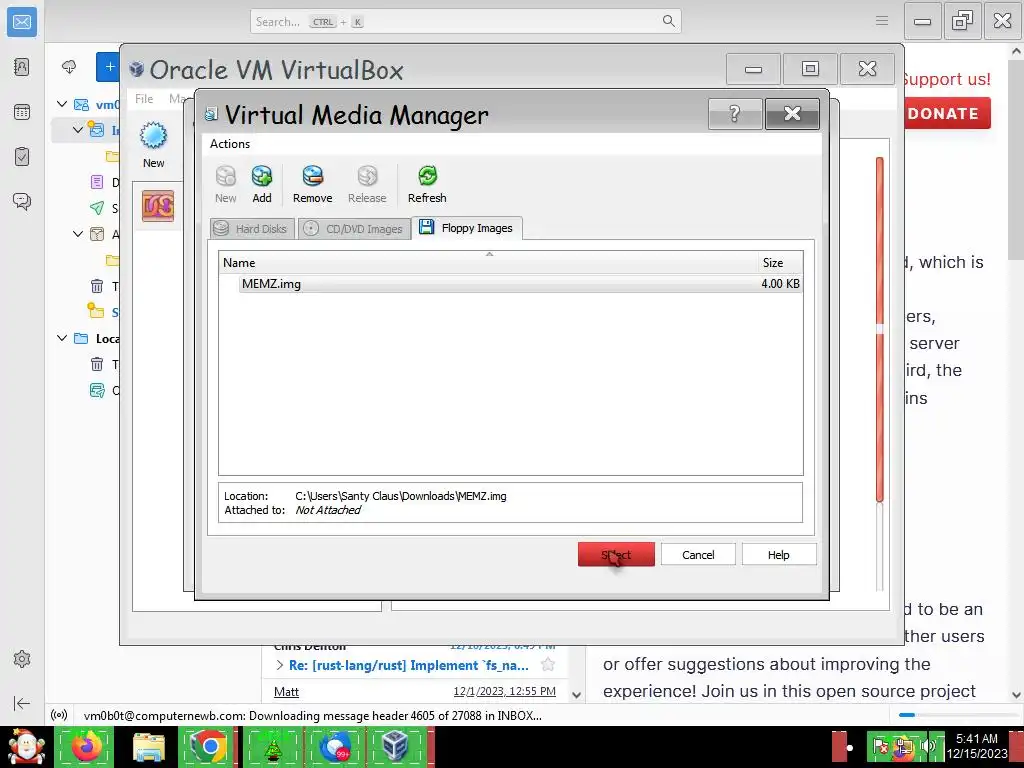Image resolution: width=1024 pixels, height=768 pixels.
Task: Open the rust-lang Implement fs_na message
Action: [409, 665]
